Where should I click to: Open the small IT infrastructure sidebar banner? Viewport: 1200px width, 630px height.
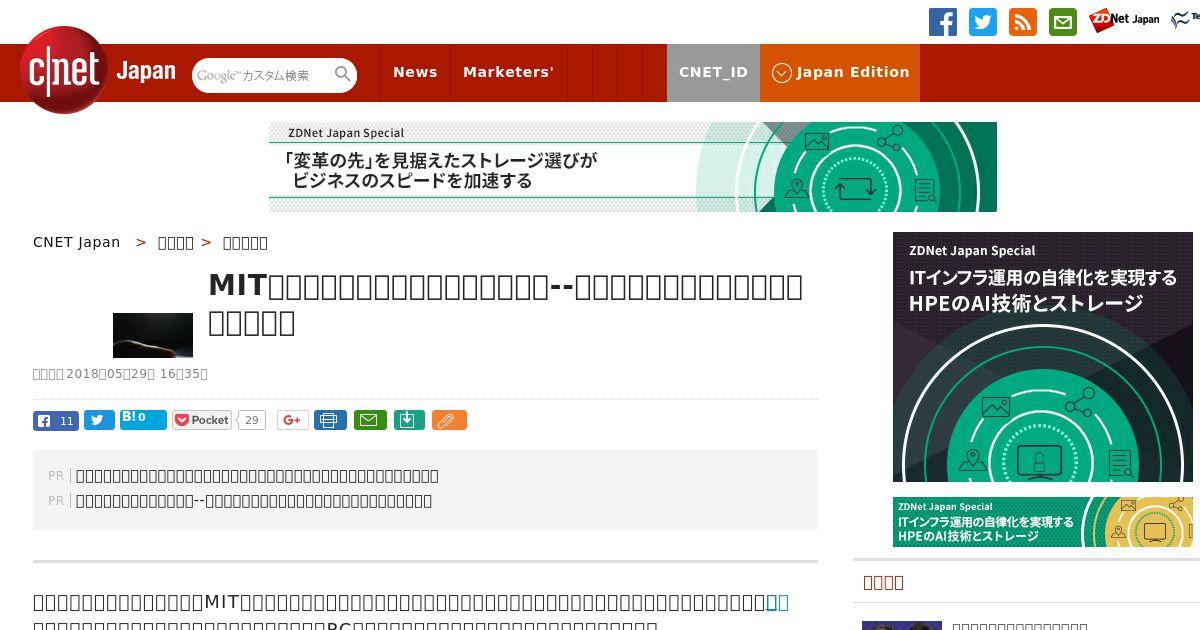tap(1043, 522)
